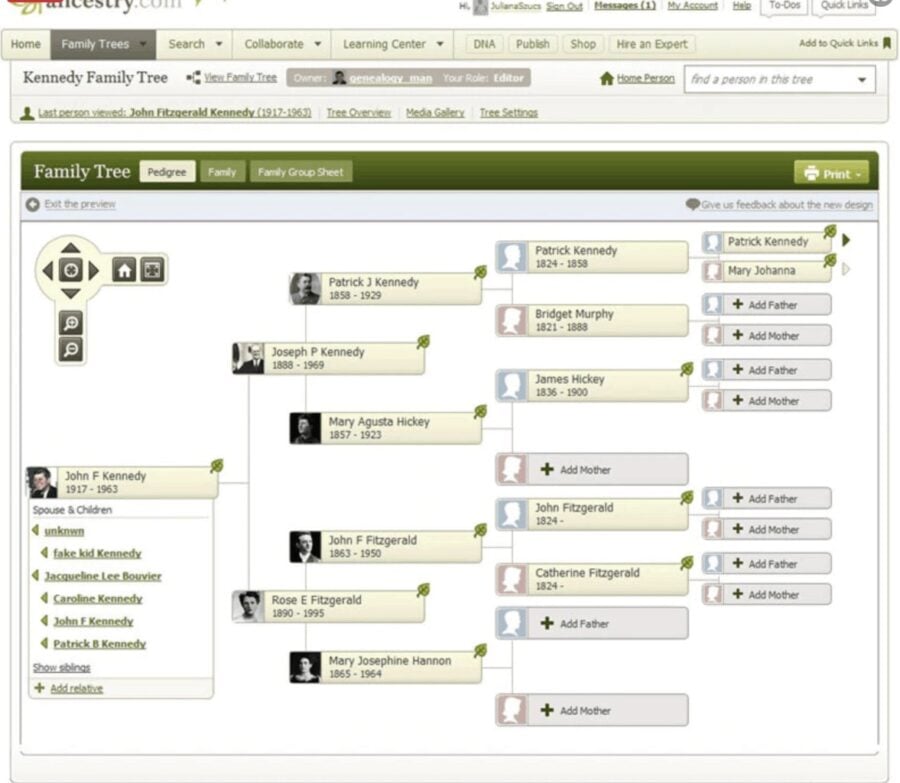Click the home icon in navigation pad
The height and width of the screenshot is (783, 900).
[124, 270]
